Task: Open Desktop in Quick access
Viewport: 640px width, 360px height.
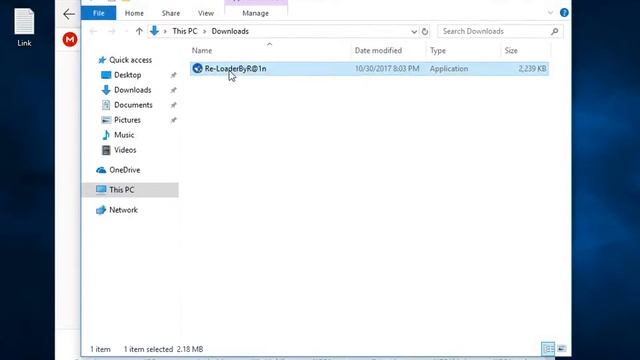Action: tap(128, 75)
